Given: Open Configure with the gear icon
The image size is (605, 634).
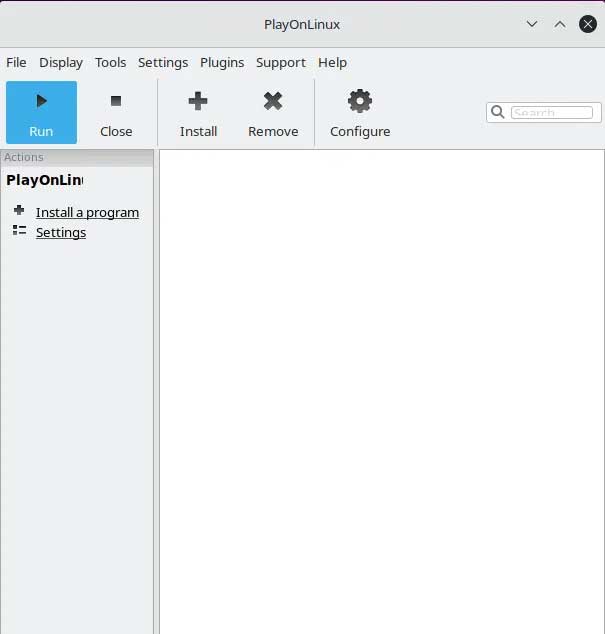Looking at the screenshot, I should [360, 101].
